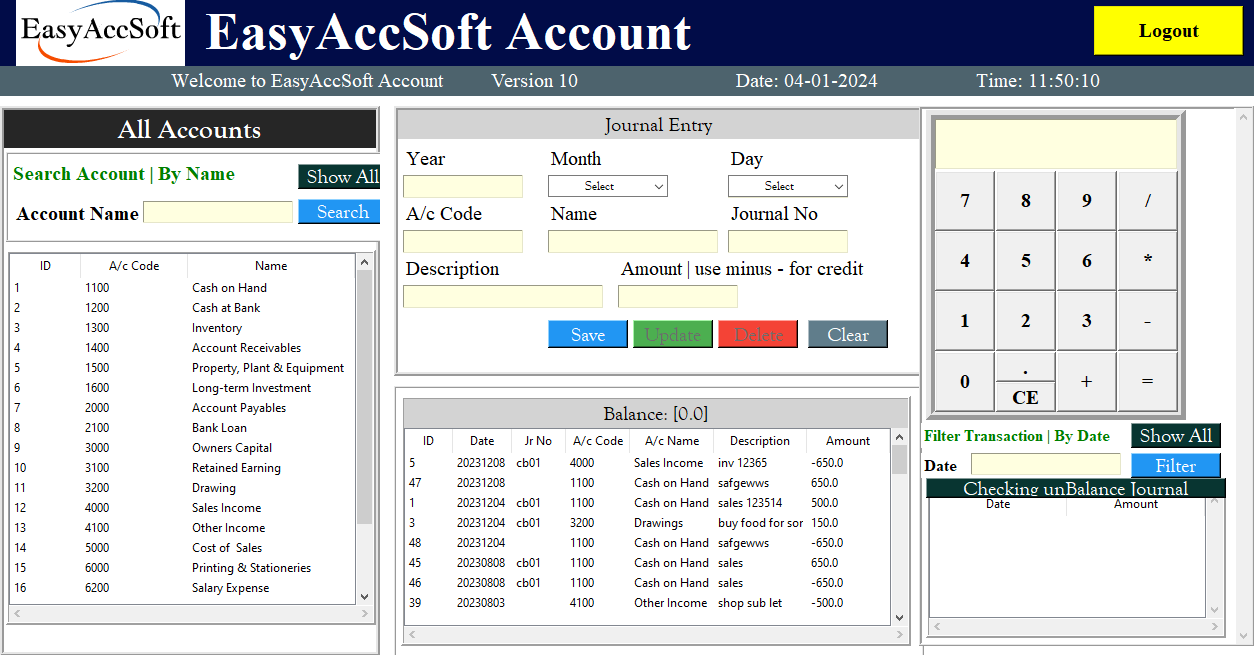Tap 9 on the calculator keypad
The width and height of the screenshot is (1254, 655).
coord(1087,201)
